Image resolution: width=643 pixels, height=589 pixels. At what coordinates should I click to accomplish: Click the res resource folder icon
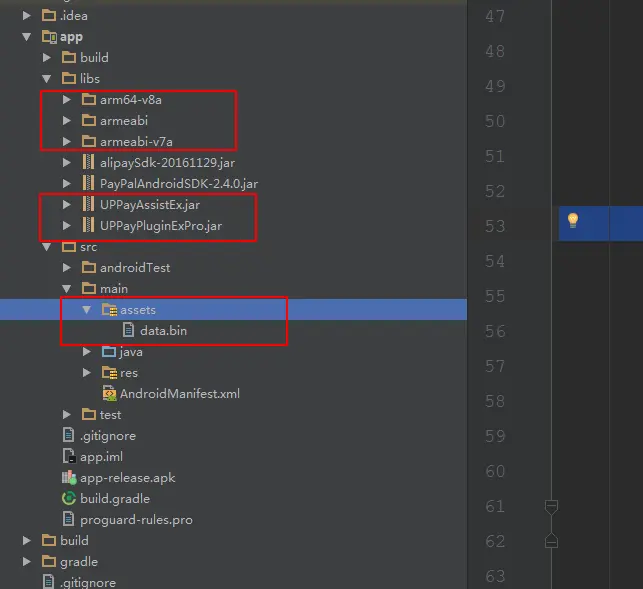click(109, 372)
